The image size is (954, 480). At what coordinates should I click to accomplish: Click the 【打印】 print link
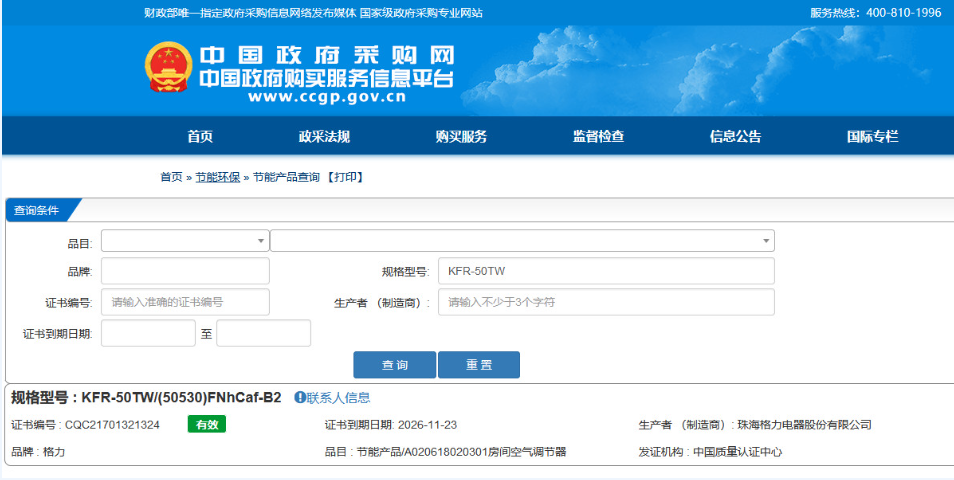tap(344, 177)
